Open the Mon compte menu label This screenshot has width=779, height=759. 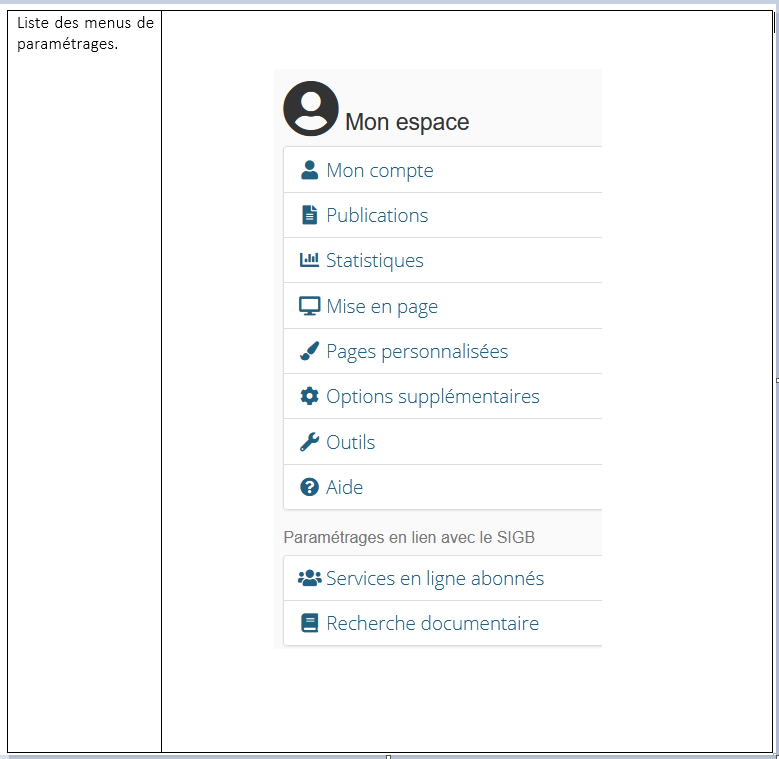(x=380, y=170)
